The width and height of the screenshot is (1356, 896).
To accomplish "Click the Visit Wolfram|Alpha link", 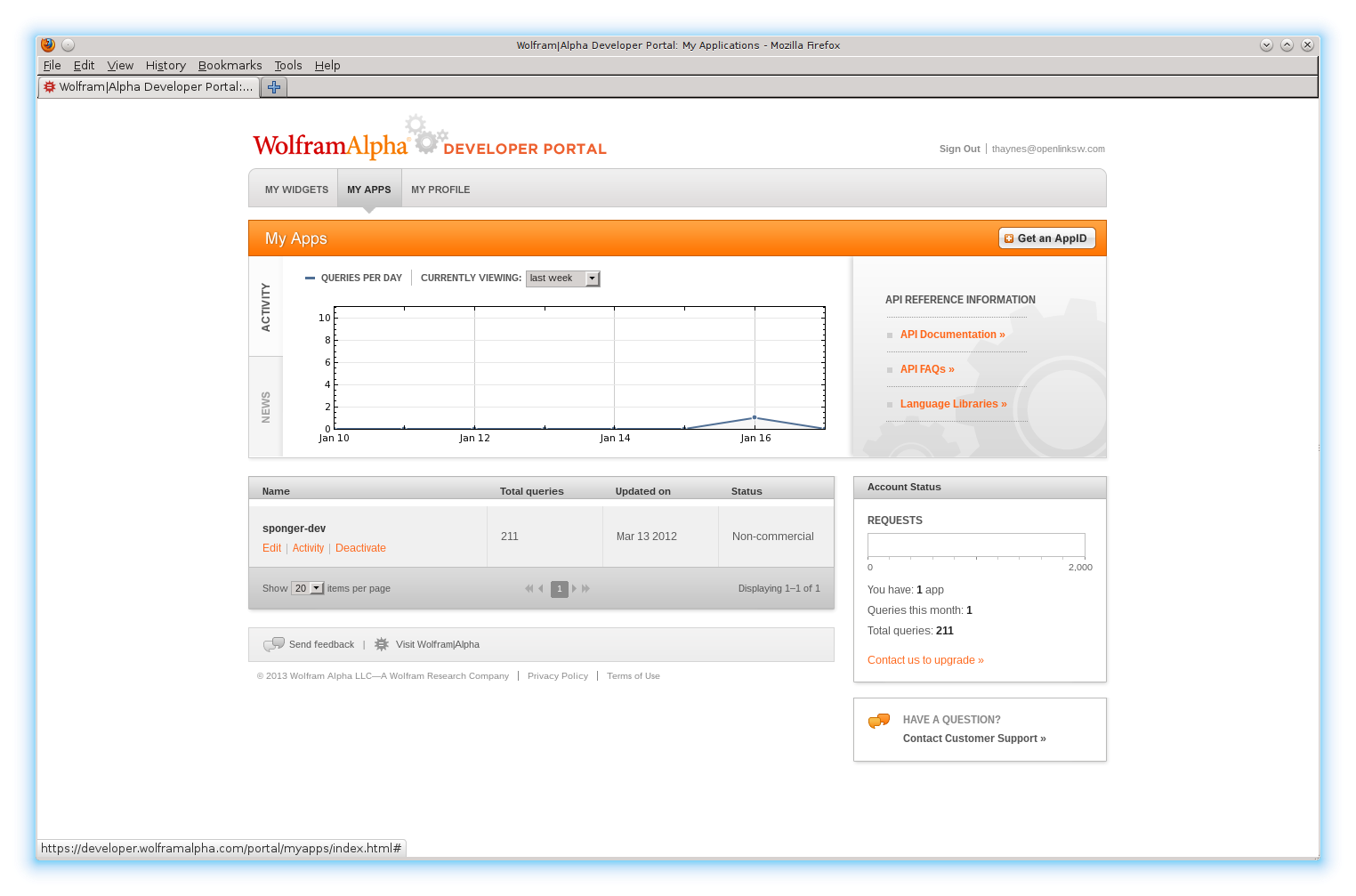I will point(437,644).
